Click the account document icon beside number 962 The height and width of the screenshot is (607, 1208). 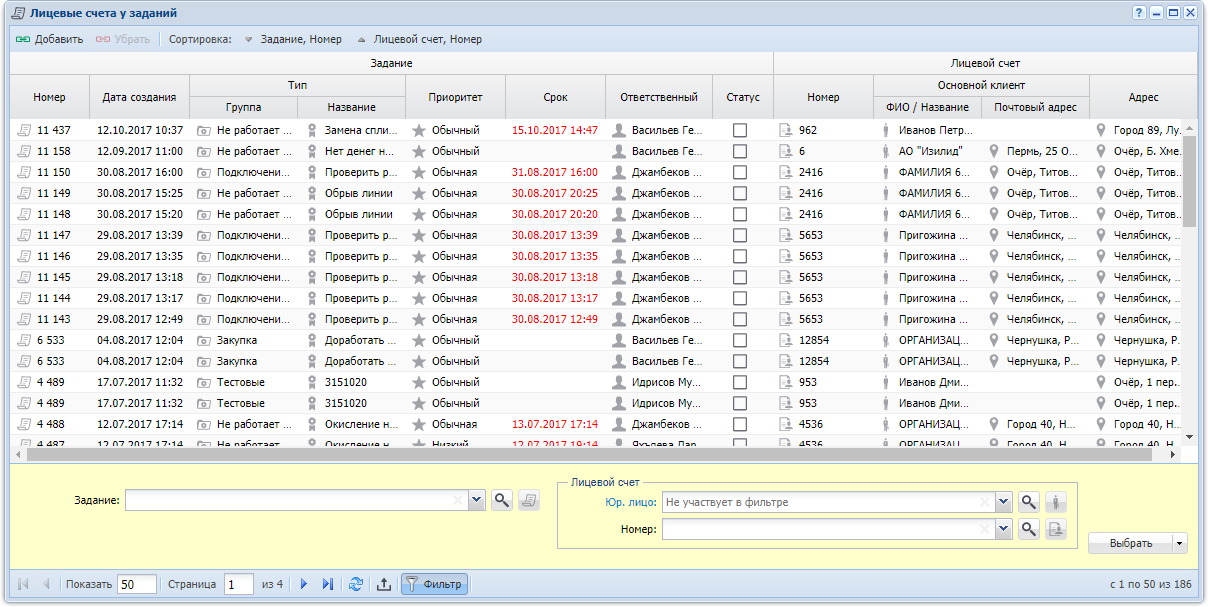click(x=786, y=130)
